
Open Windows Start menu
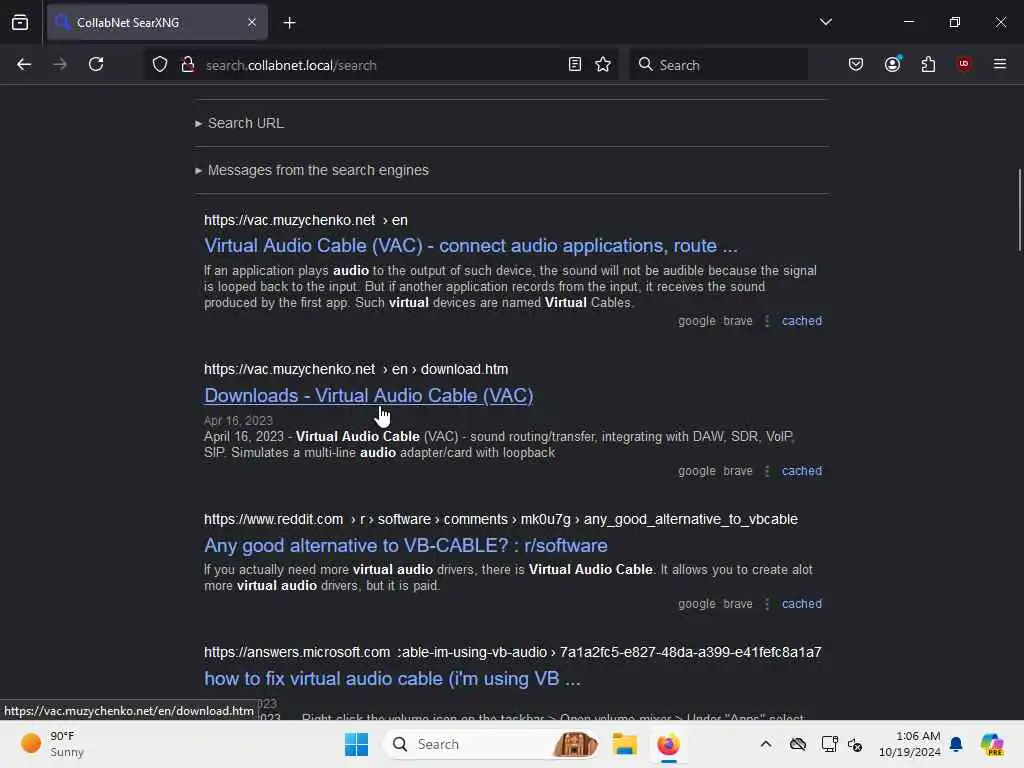[357, 744]
